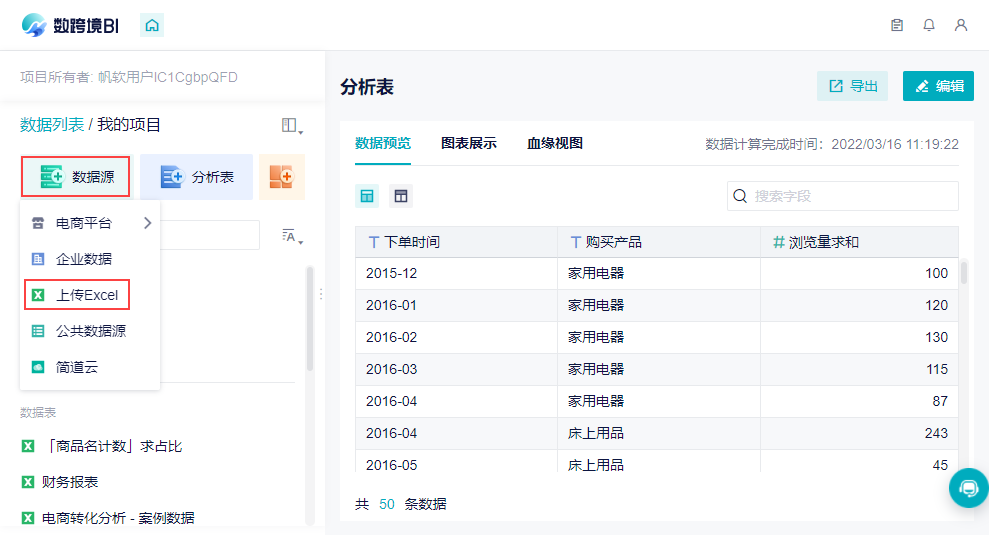Viewport: 989px width, 535px height.
Task: Open the customer support chat bubble
Action: pos(968,488)
